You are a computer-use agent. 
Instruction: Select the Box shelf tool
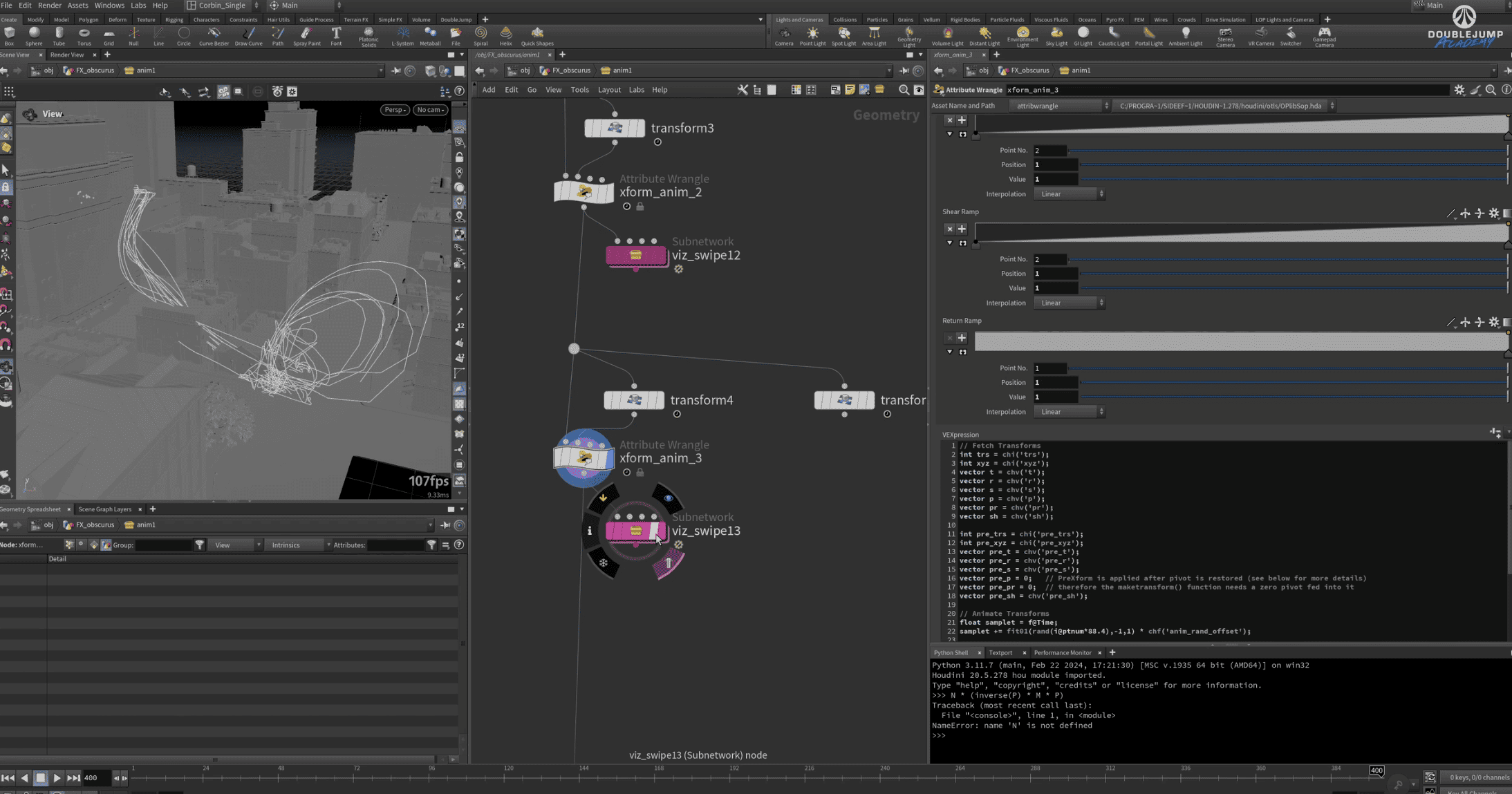(x=9, y=36)
